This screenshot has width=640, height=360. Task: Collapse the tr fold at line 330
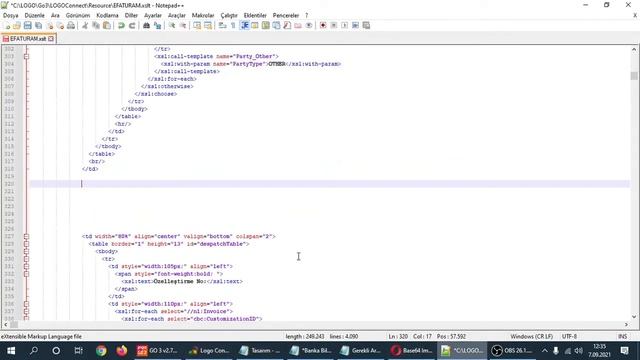[x=27, y=259]
